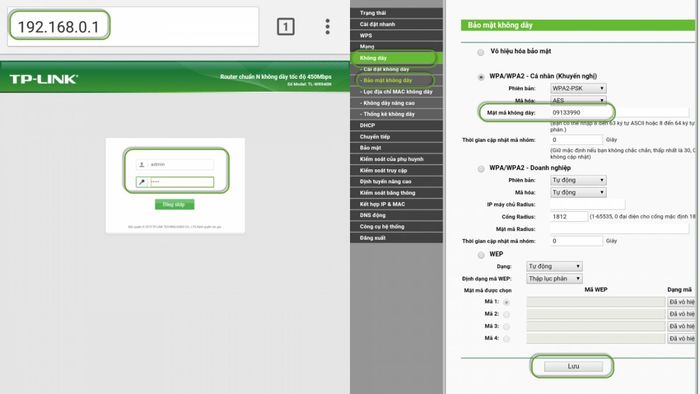The image size is (700, 394).
Task: Click the TP-LINK logo
Action: point(44,79)
